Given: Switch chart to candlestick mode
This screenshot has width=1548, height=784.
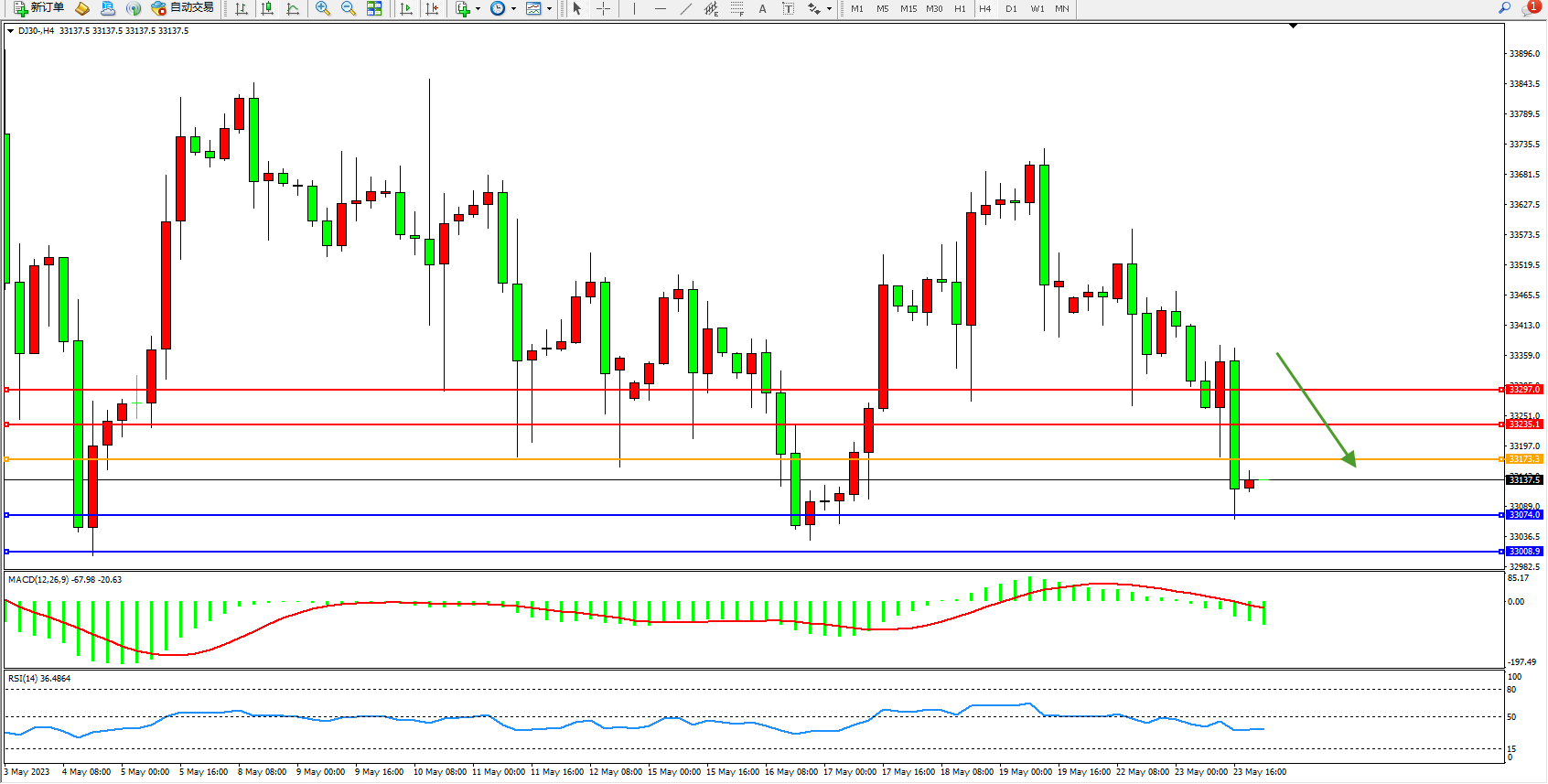Looking at the screenshot, I should click(267, 8).
